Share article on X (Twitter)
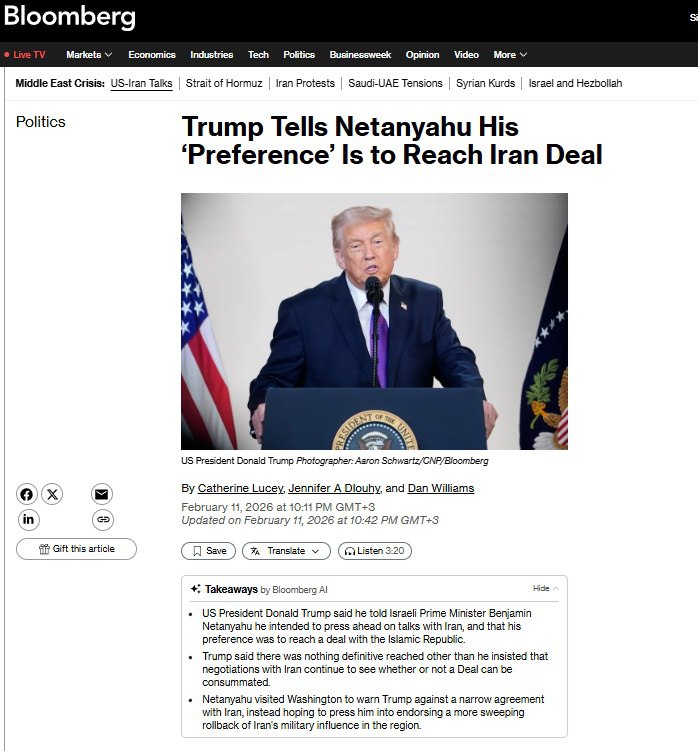698x751 pixels. tap(52, 494)
